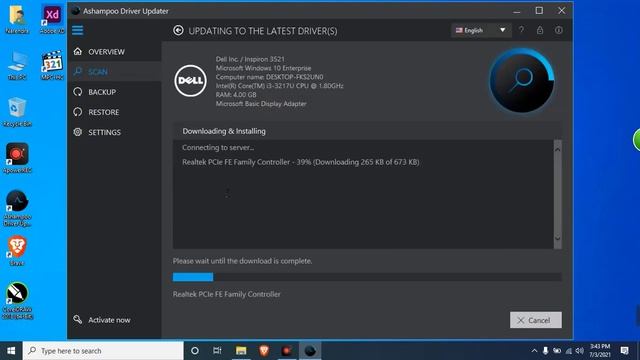The height and width of the screenshot is (360, 640).
Task: Click the Dell logo
Action: (x=191, y=80)
